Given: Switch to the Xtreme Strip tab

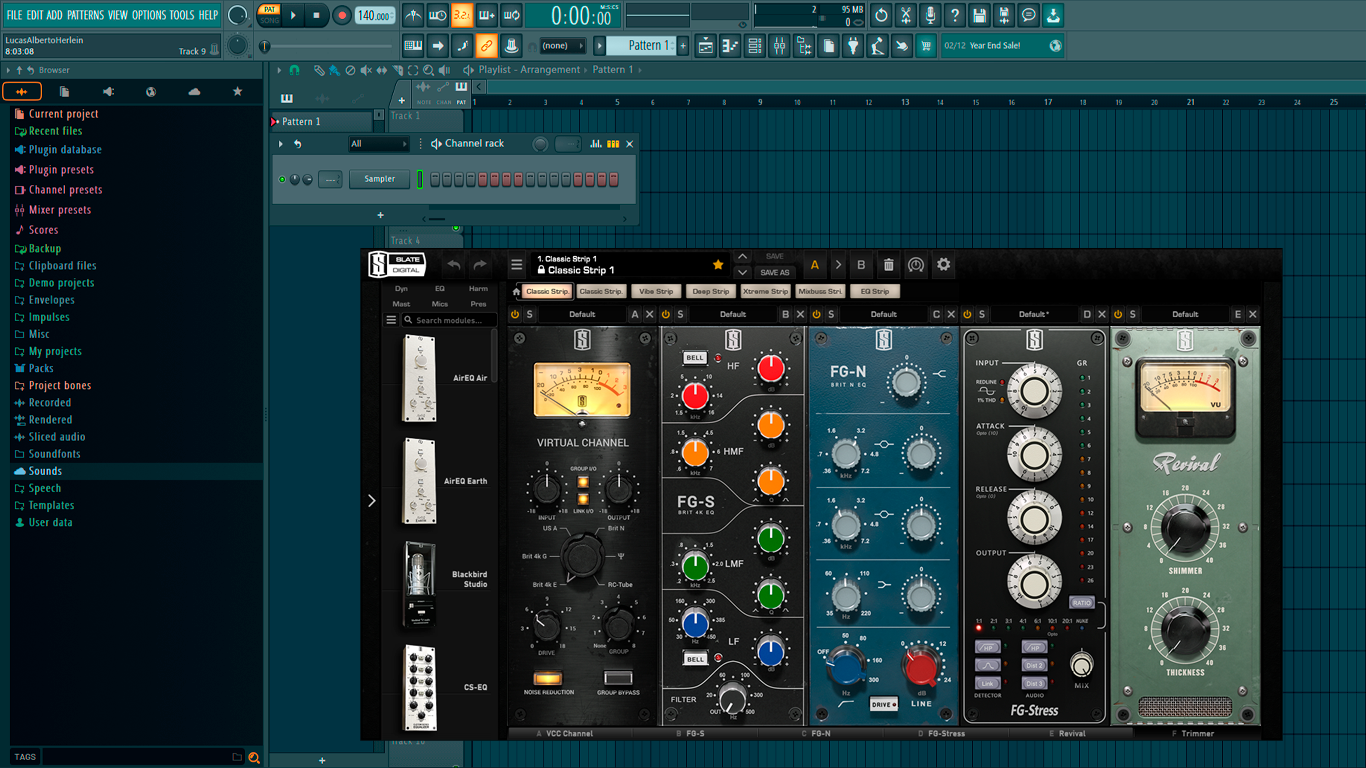Looking at the screenshot, I should coord(766,291).
